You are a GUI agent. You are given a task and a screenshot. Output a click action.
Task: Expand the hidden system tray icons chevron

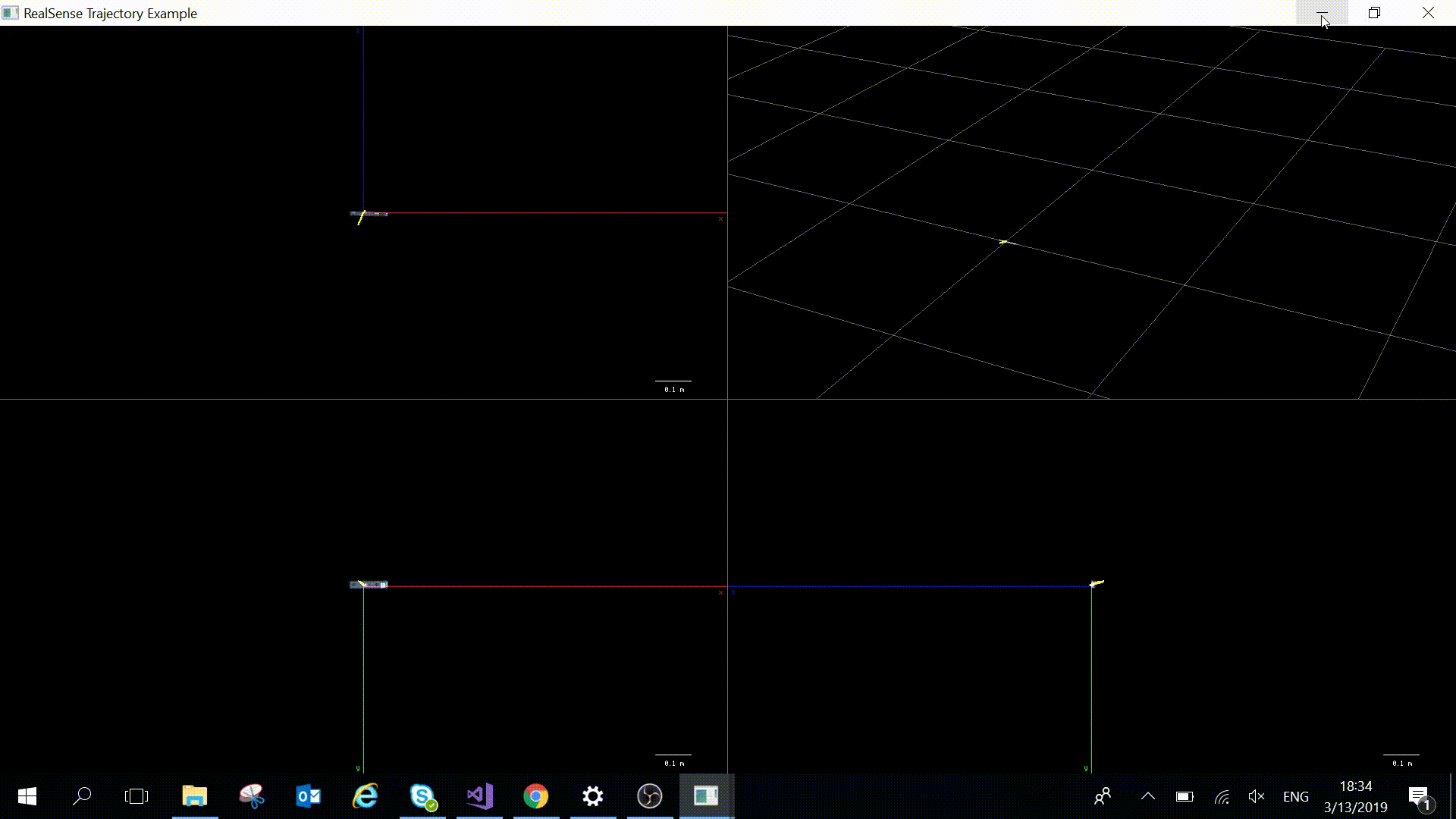1148,796
